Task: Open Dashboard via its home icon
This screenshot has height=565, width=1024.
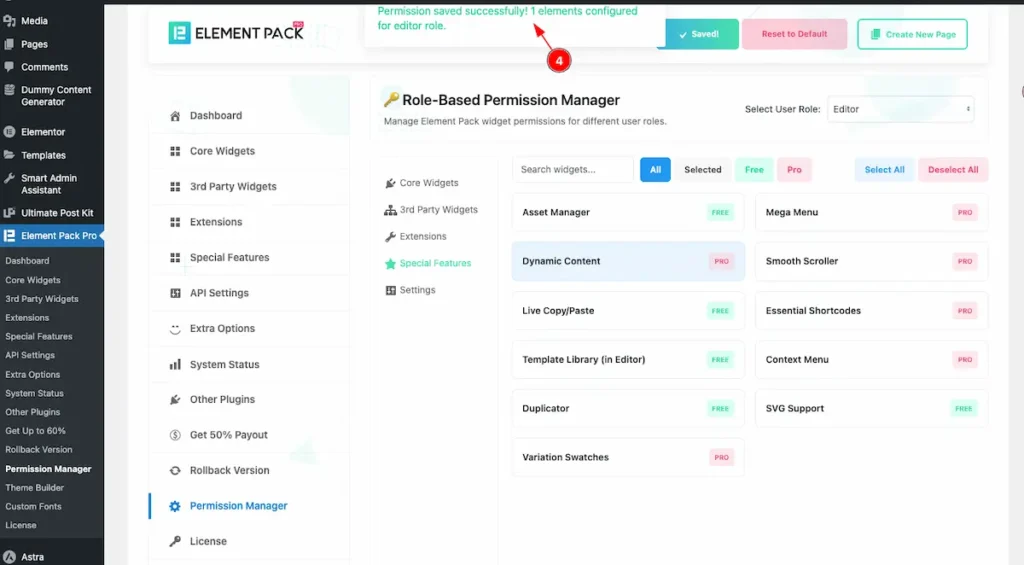Action: 175,116
